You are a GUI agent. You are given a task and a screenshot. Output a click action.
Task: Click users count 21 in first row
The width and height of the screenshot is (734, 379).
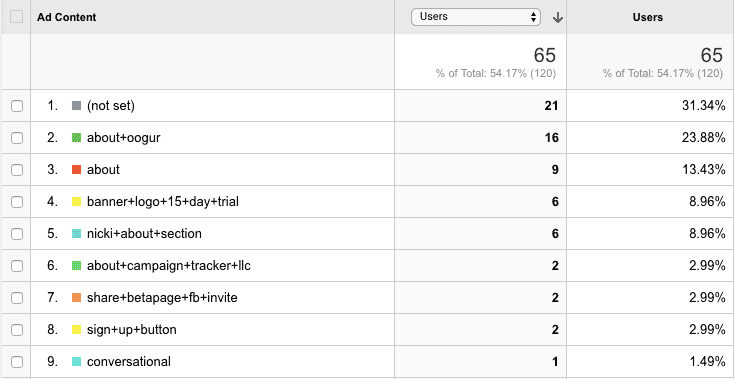[551, 106]
